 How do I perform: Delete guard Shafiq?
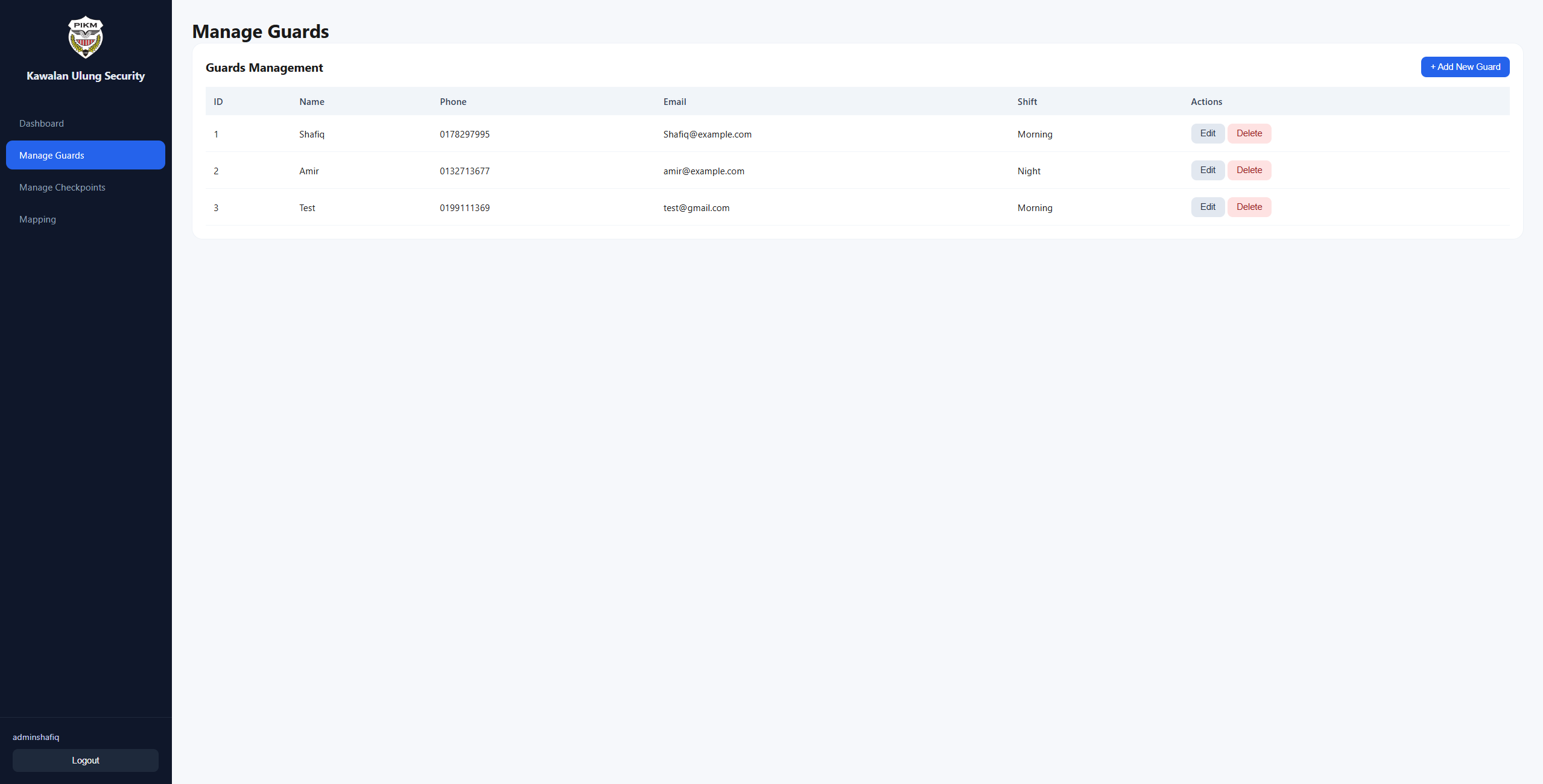pyautogui.click(x=1249, y=133)
